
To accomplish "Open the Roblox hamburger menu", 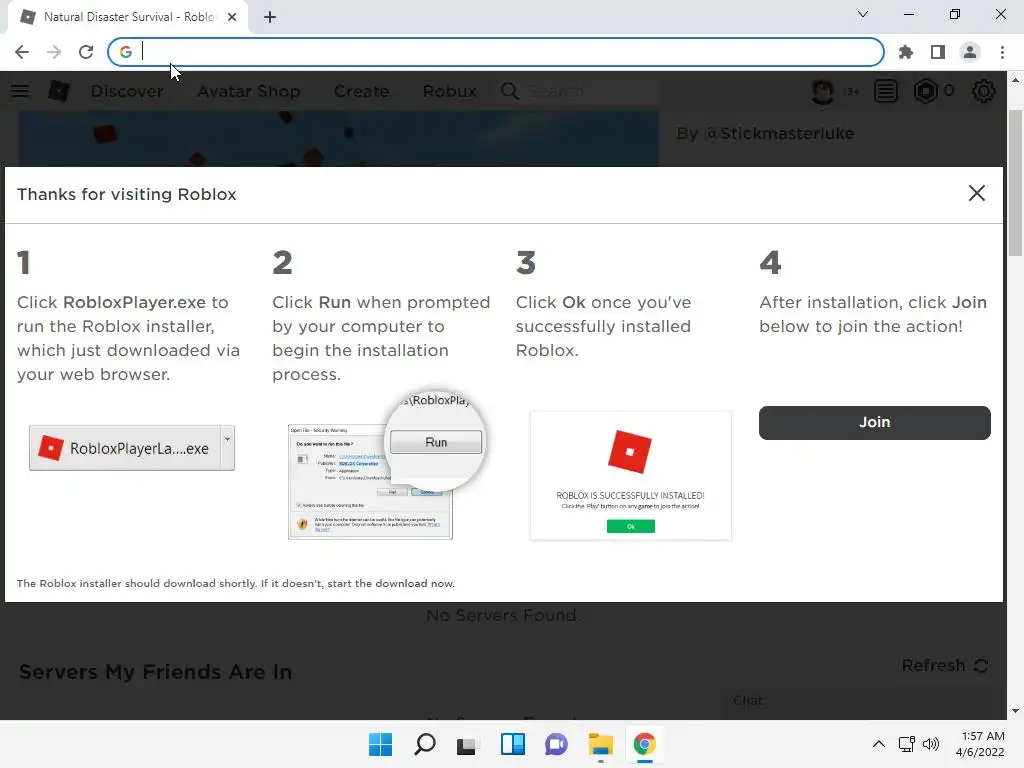I will point(20,91).
